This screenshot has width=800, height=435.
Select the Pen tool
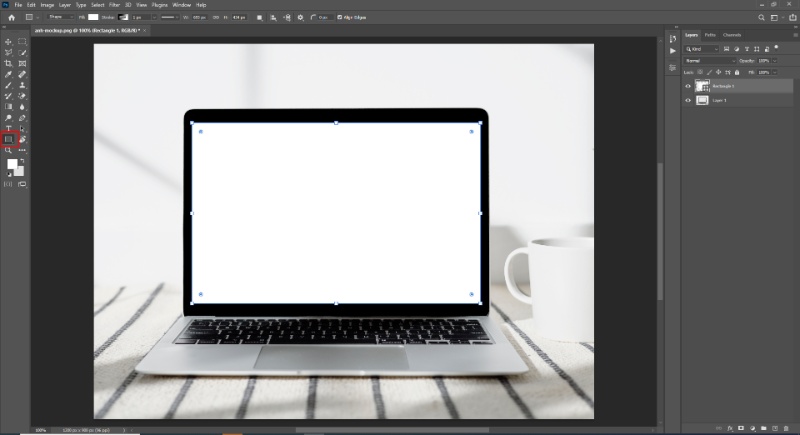tap(22, 118)
